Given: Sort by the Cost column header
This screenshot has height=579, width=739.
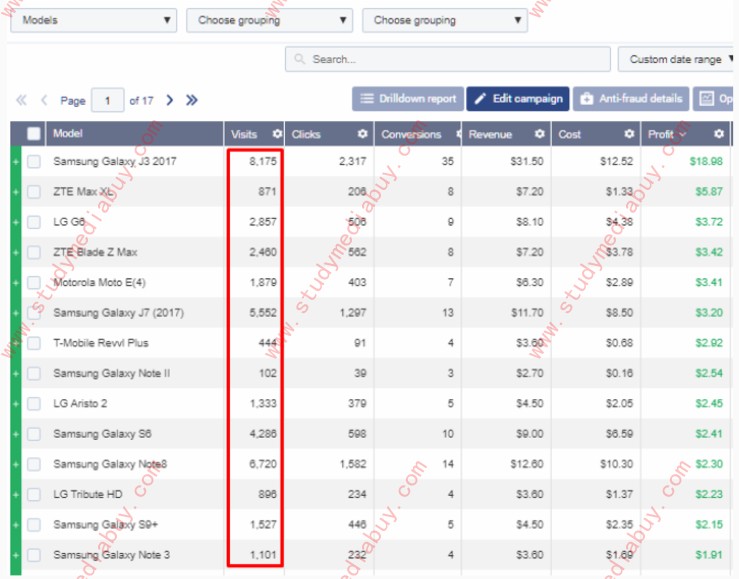Looking at the screenshot, I should click(x=569, y=134).
